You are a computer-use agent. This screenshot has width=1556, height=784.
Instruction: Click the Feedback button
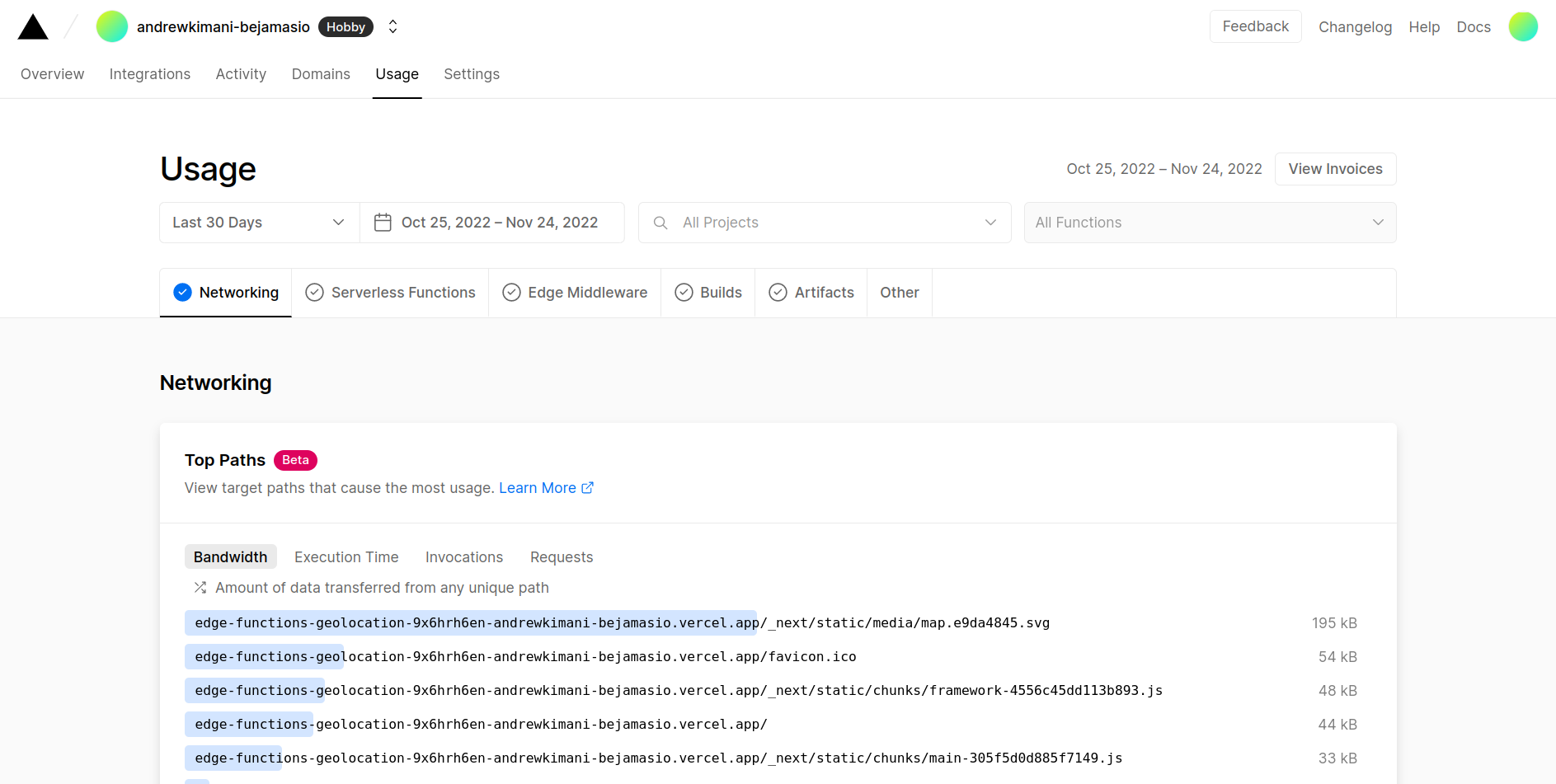(1256, 26)
